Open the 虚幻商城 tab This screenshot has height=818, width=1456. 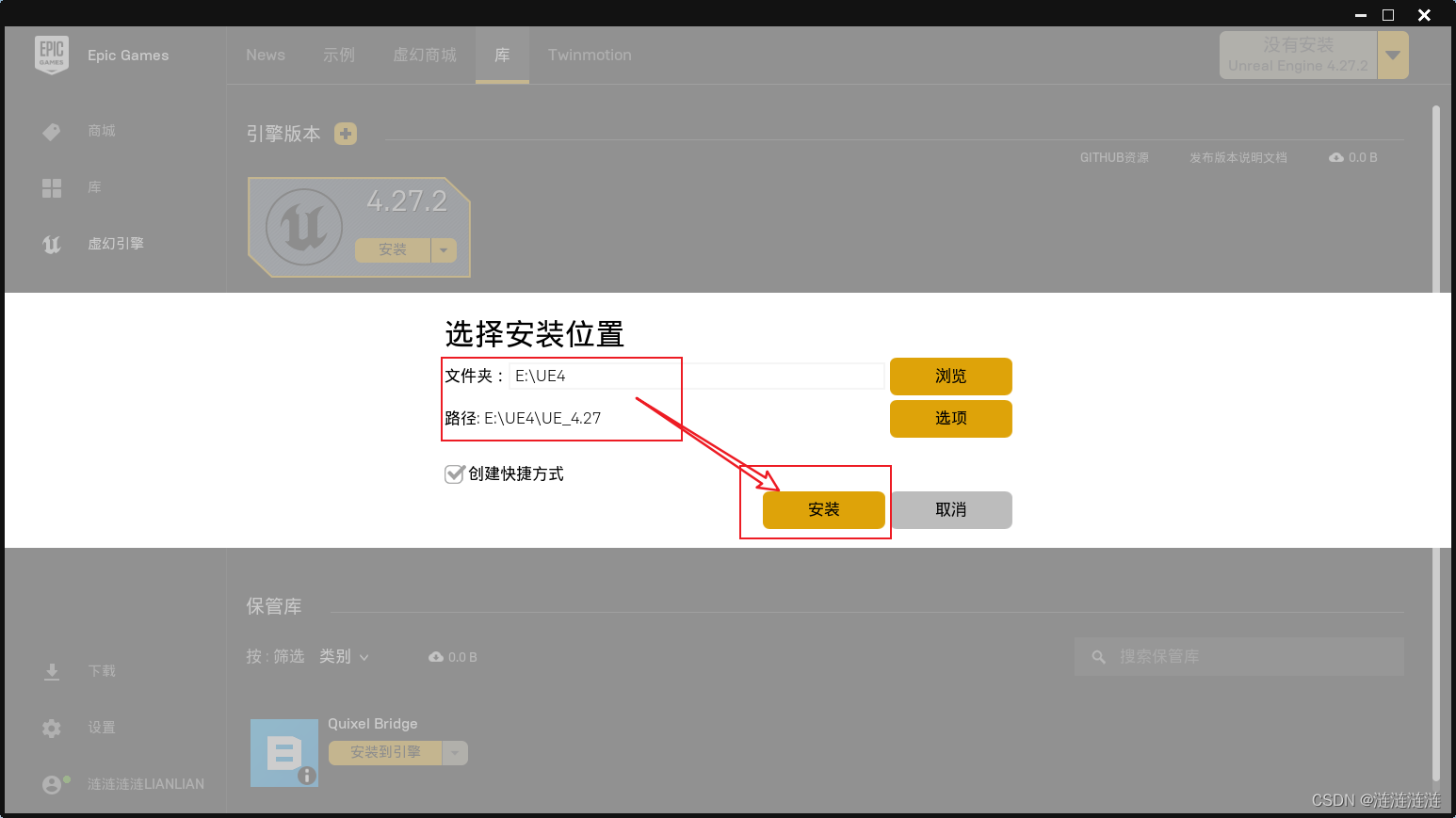(x=425, y=55)
